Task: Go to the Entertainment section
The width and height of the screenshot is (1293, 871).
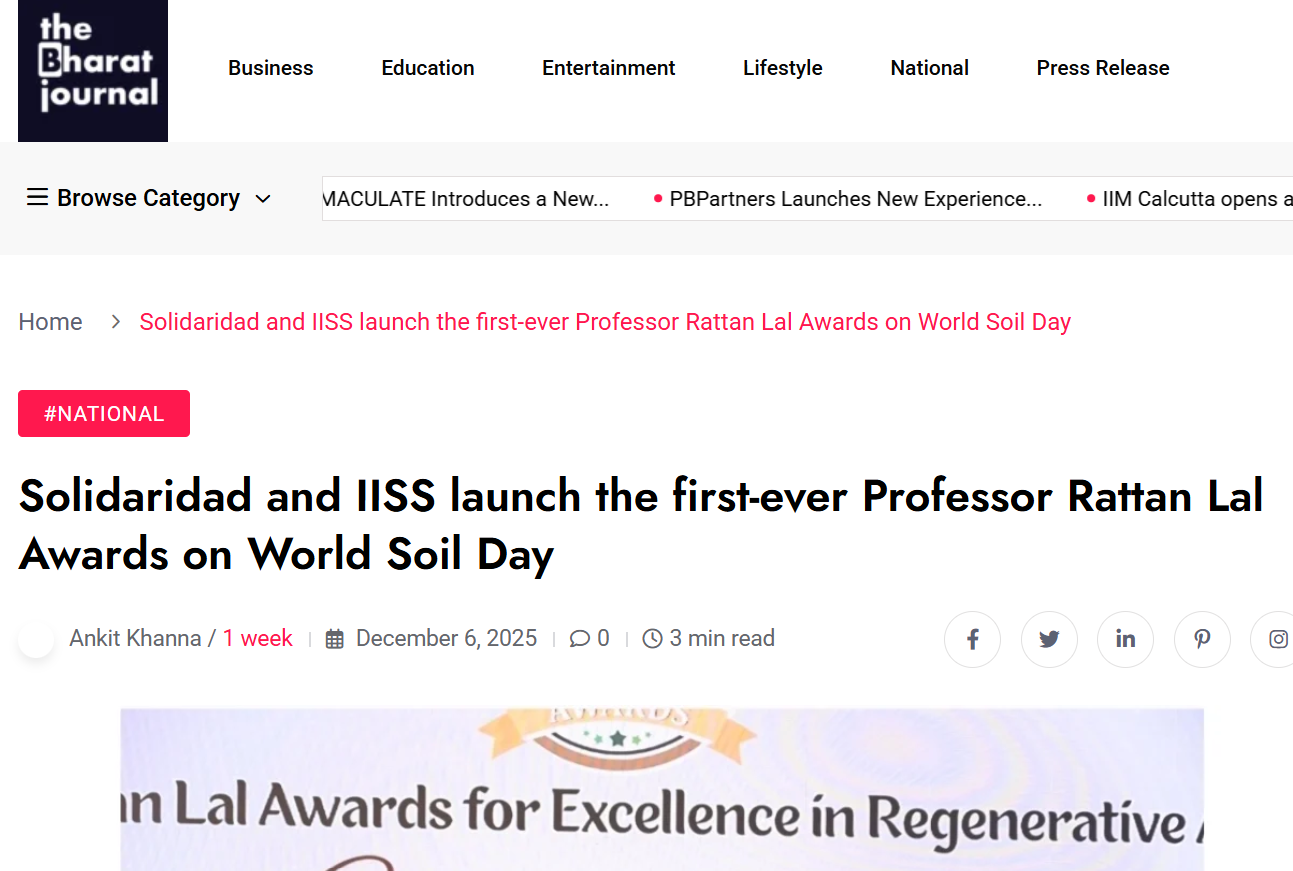Action: (608, 68)
